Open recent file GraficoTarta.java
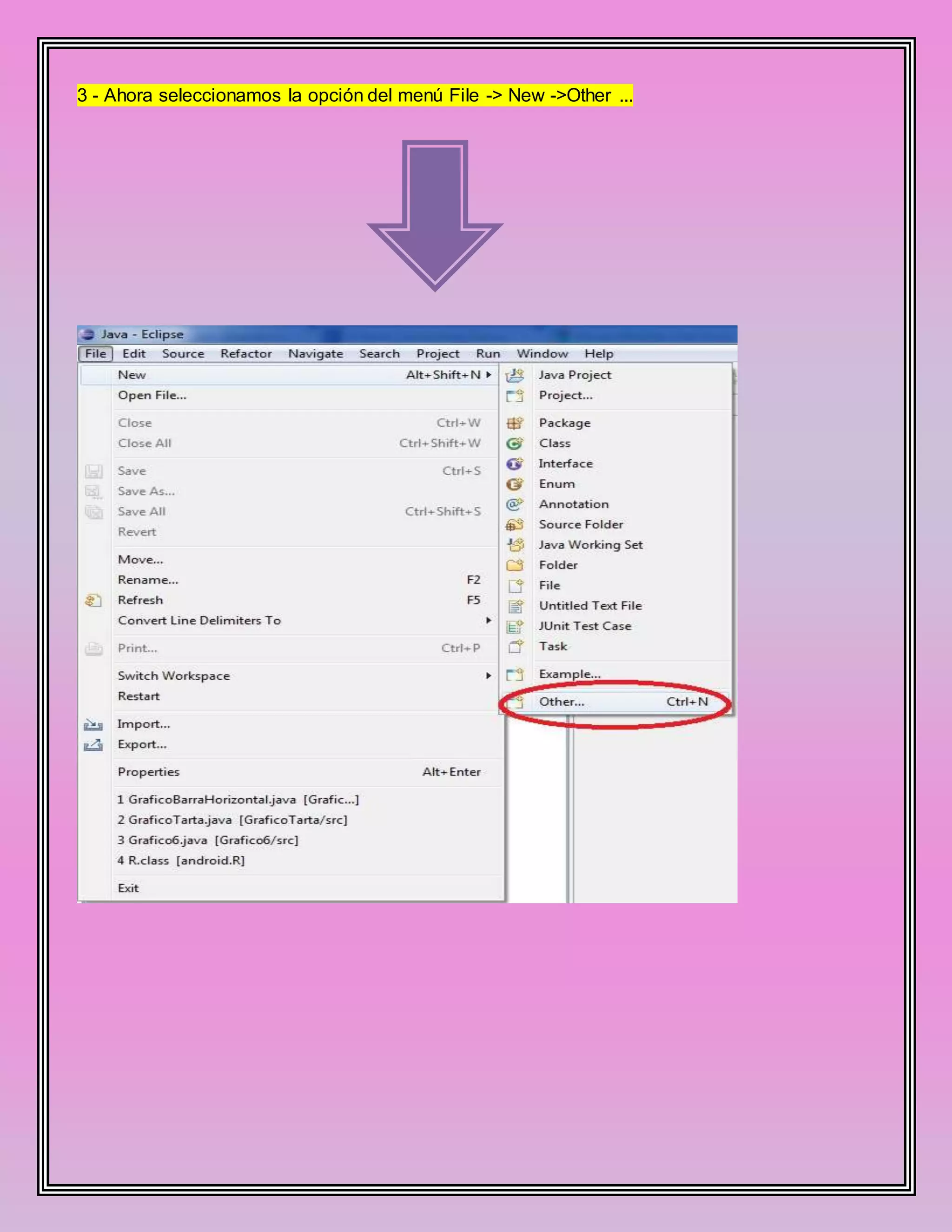Image resolution: width=952 pixels, height=1232 pixels. pos(232,820)
